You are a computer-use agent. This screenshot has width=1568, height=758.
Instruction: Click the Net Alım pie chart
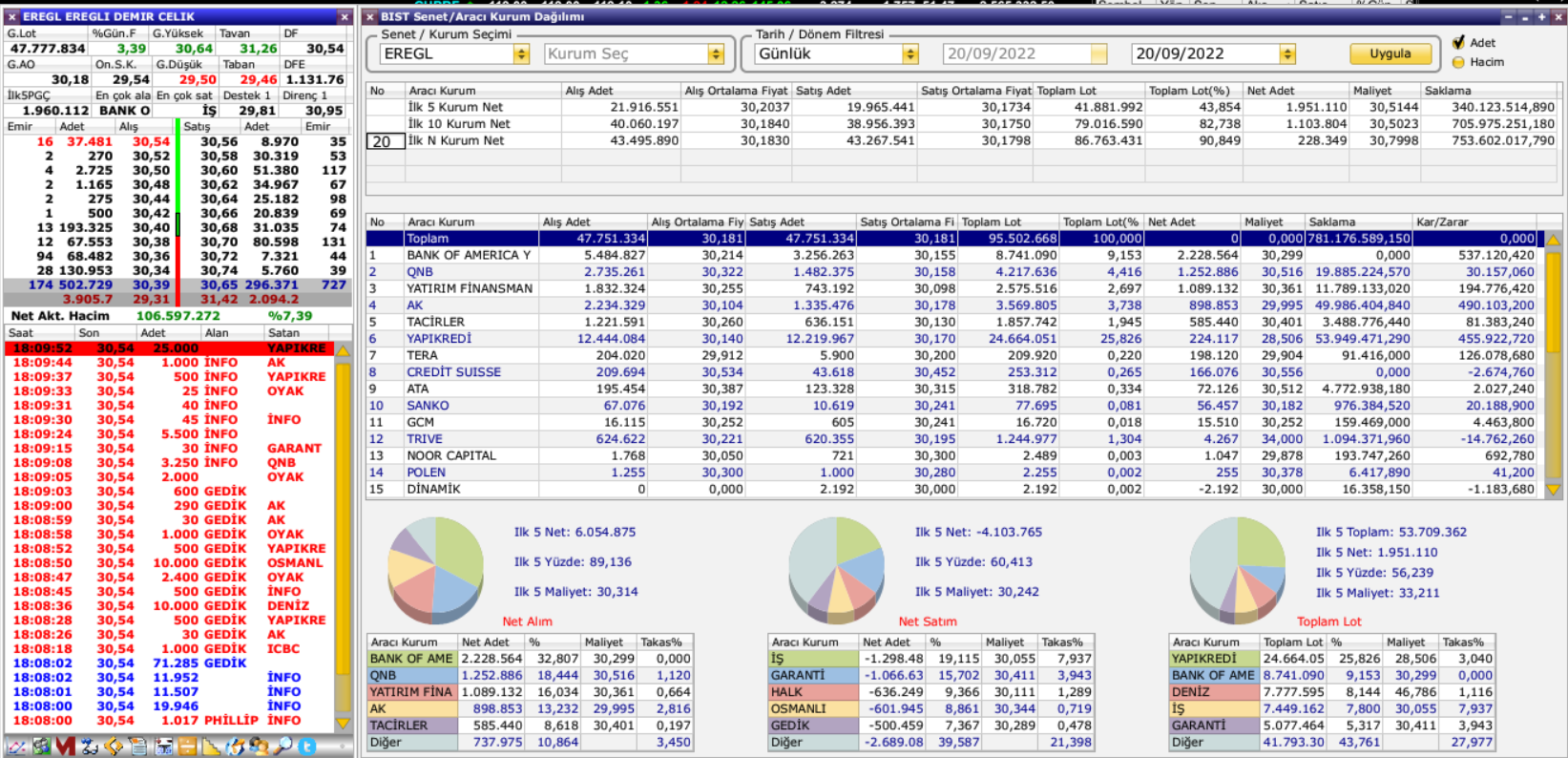435,570
